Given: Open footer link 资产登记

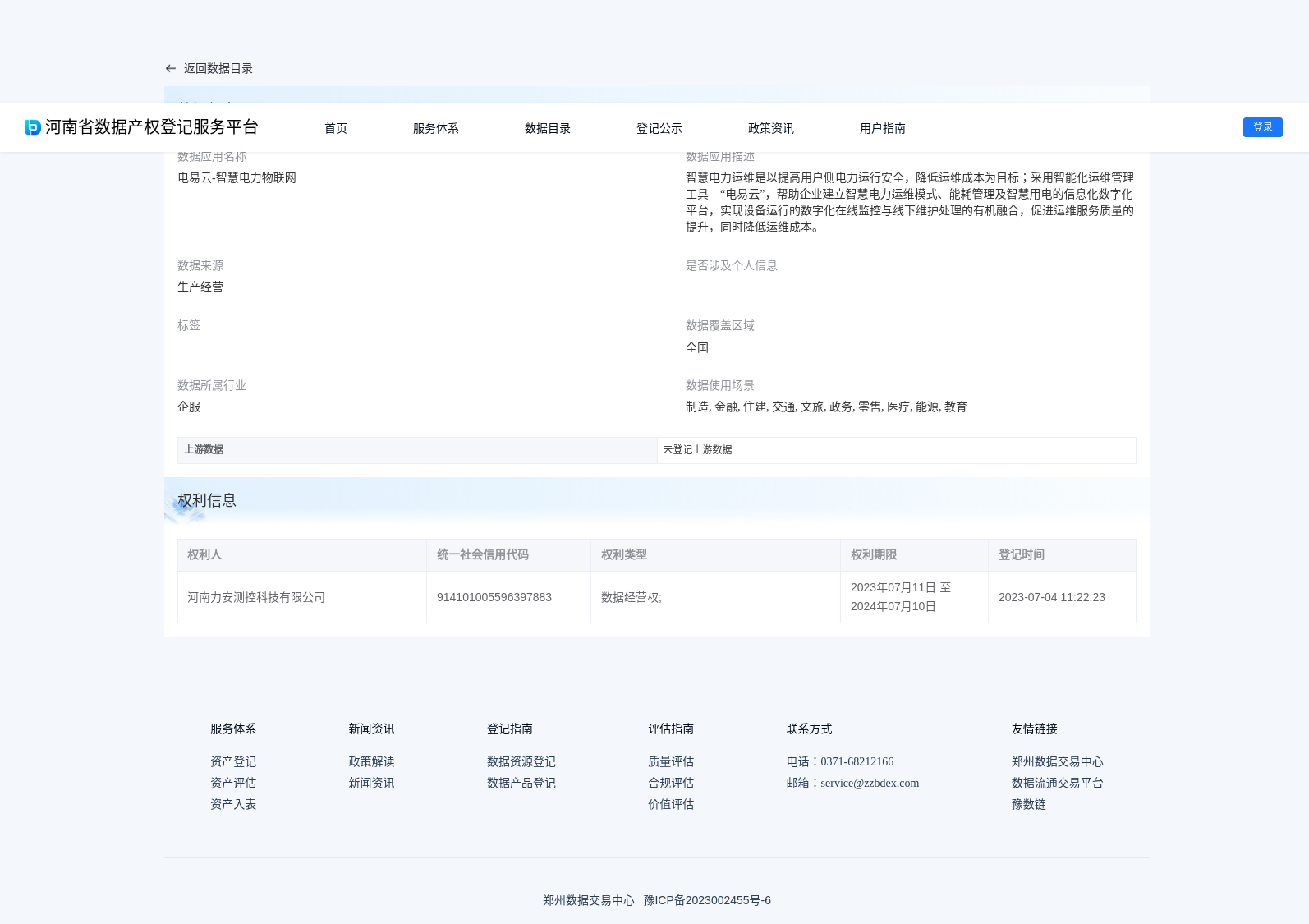Looking at the screenshot, I should (233, 761).
